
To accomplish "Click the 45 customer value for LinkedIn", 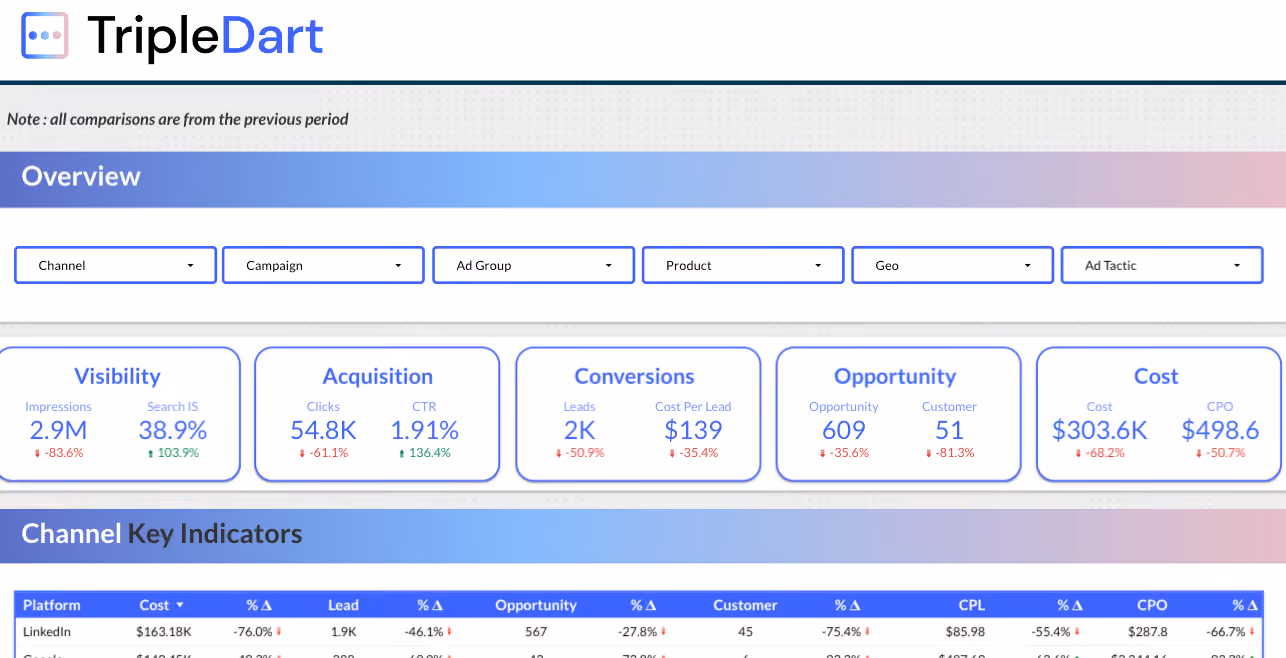I will pos(745,632).
